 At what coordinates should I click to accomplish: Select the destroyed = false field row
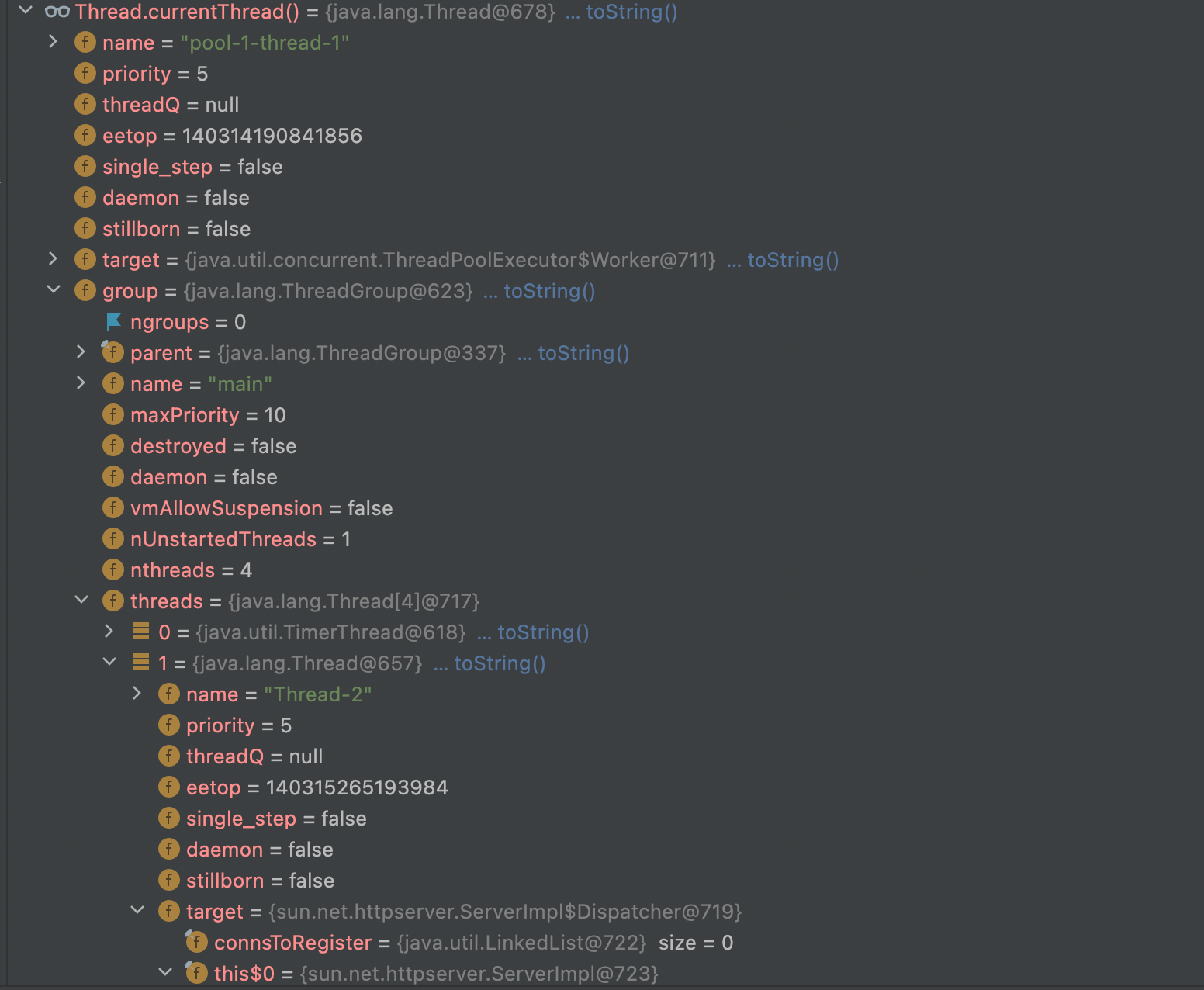(213, 446)
